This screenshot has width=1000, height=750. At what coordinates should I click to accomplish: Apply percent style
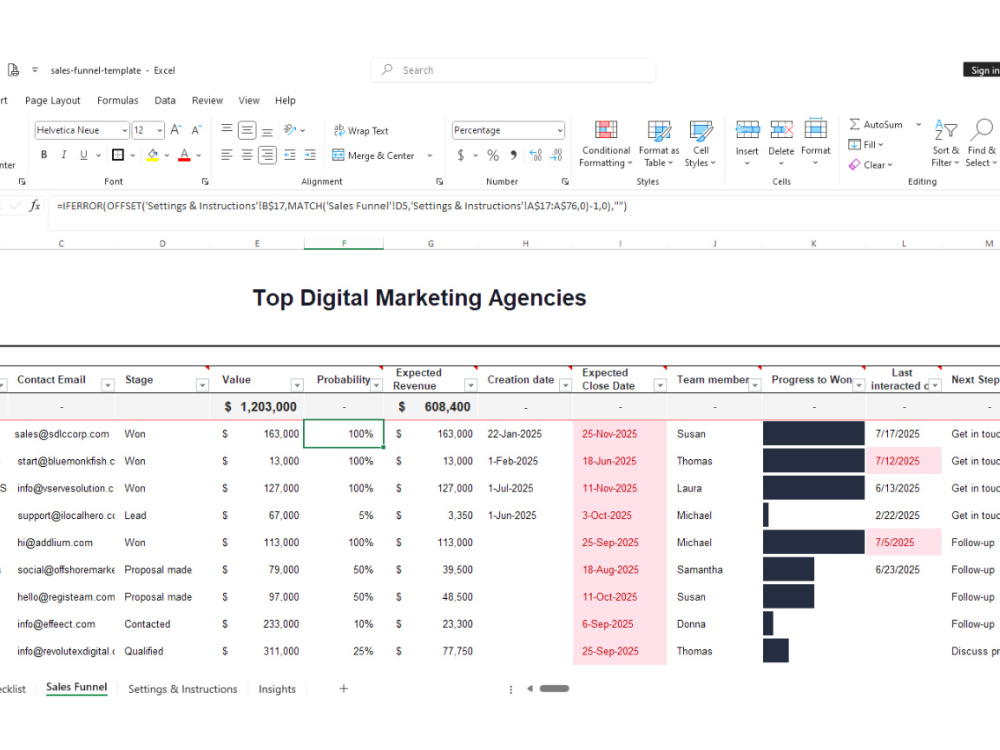tap(493, 155)
